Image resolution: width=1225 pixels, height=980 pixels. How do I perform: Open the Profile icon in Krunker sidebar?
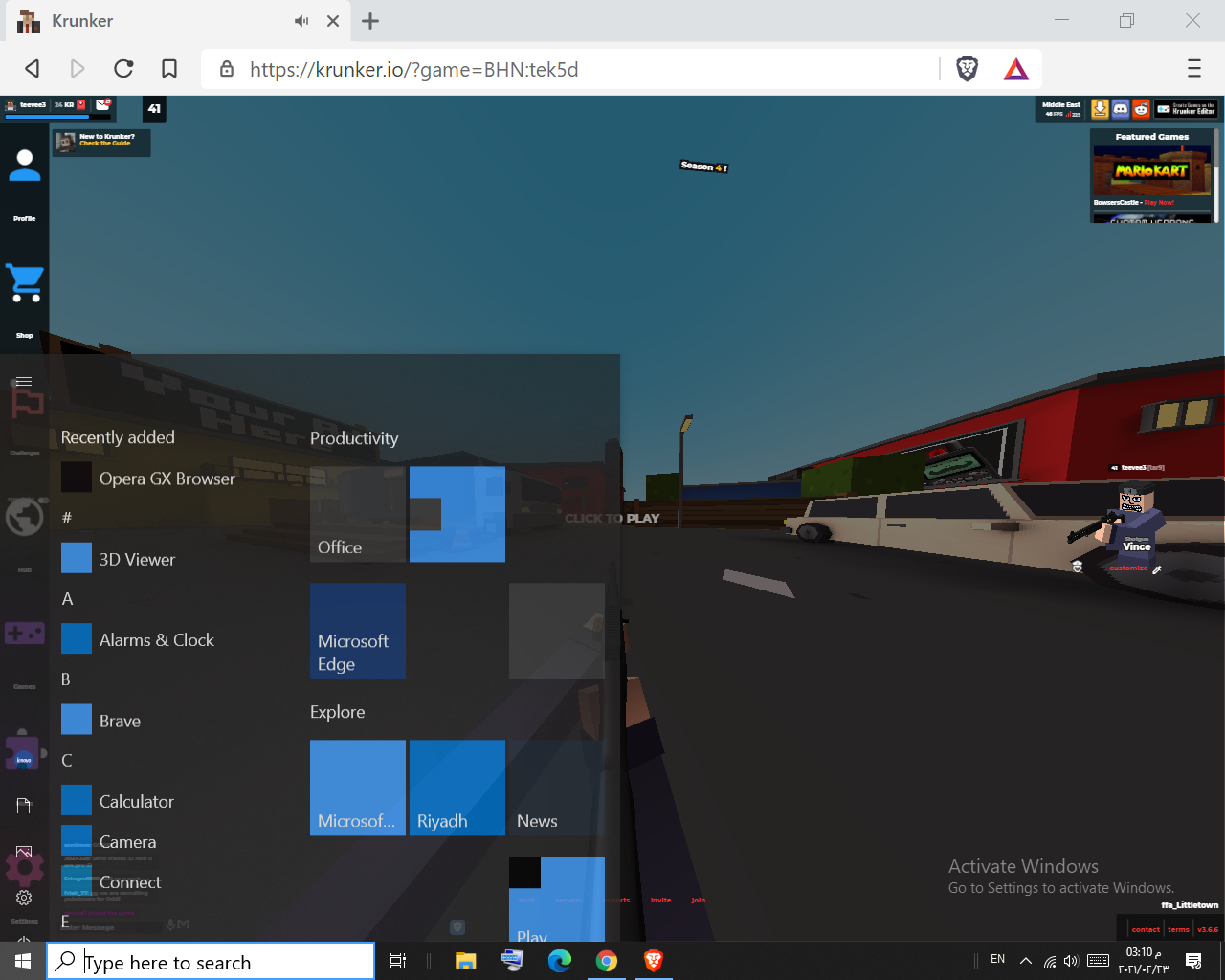pyautogui.click(x=25, y=167)
